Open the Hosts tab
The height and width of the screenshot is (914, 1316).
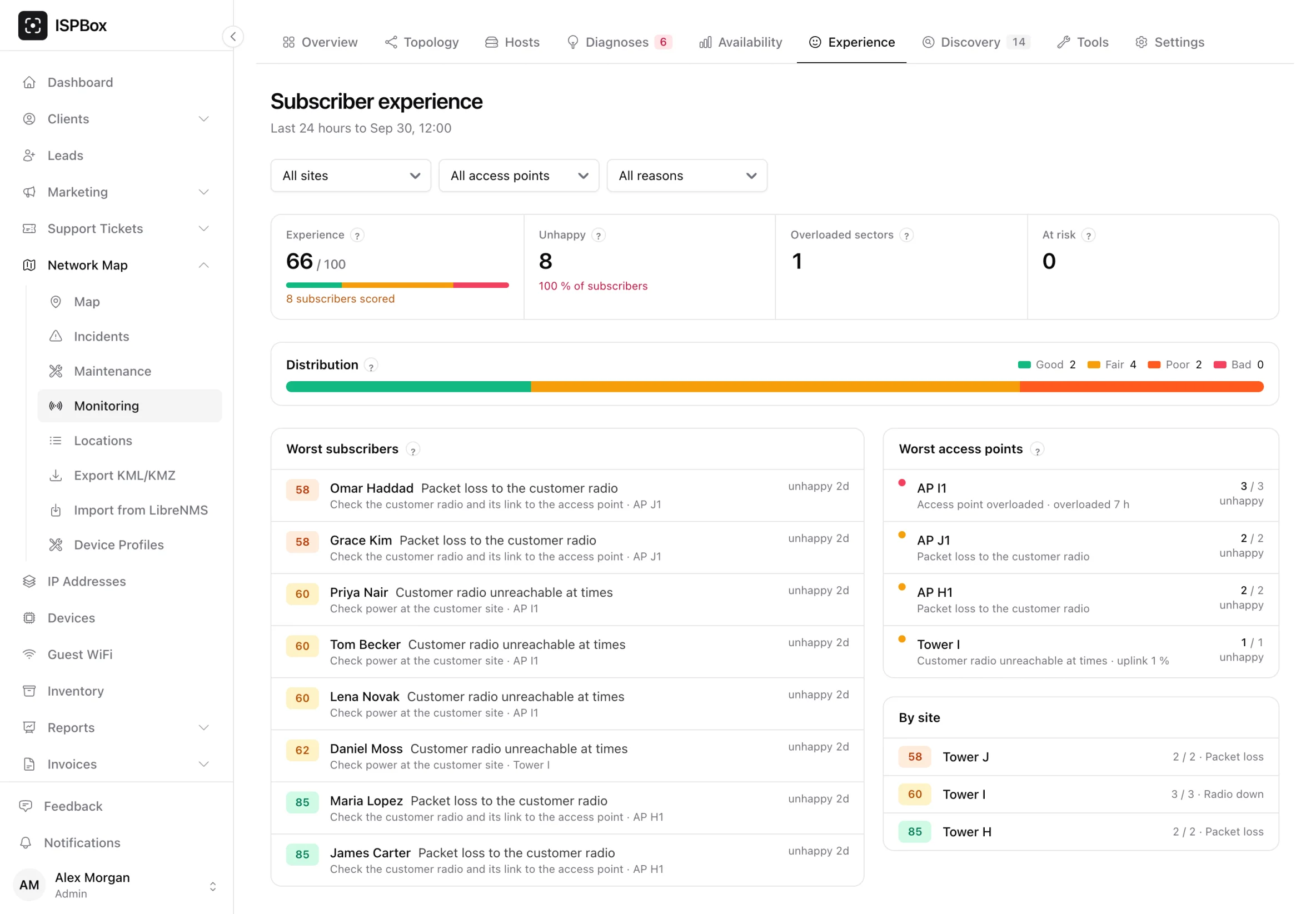point(512,42)
